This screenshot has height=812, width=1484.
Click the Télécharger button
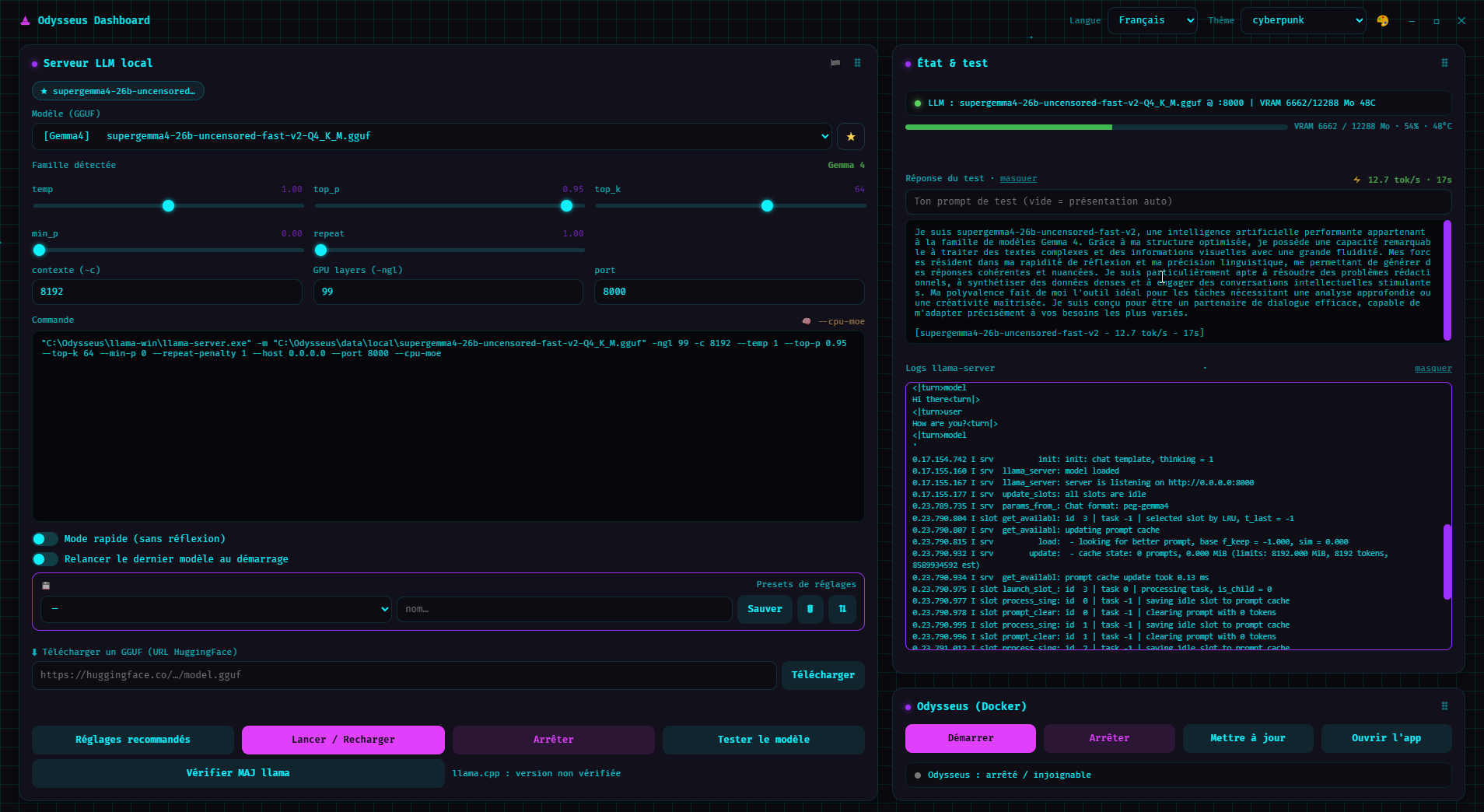pos(823,675)
